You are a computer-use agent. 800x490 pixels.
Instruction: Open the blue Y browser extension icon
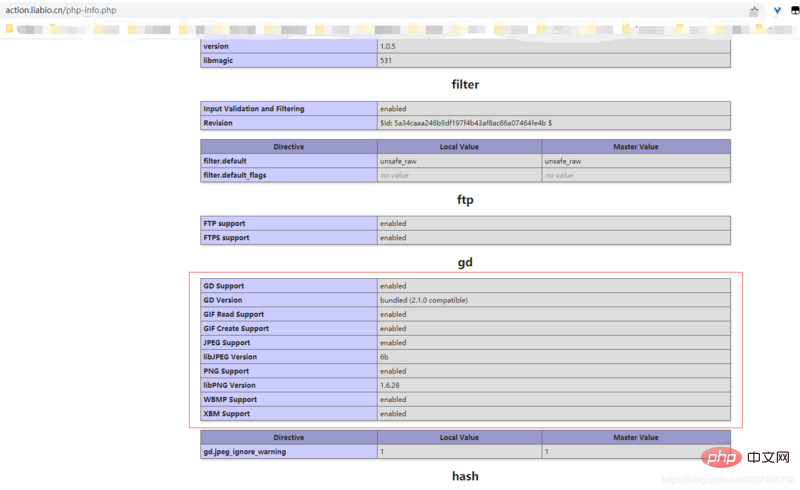777,11
